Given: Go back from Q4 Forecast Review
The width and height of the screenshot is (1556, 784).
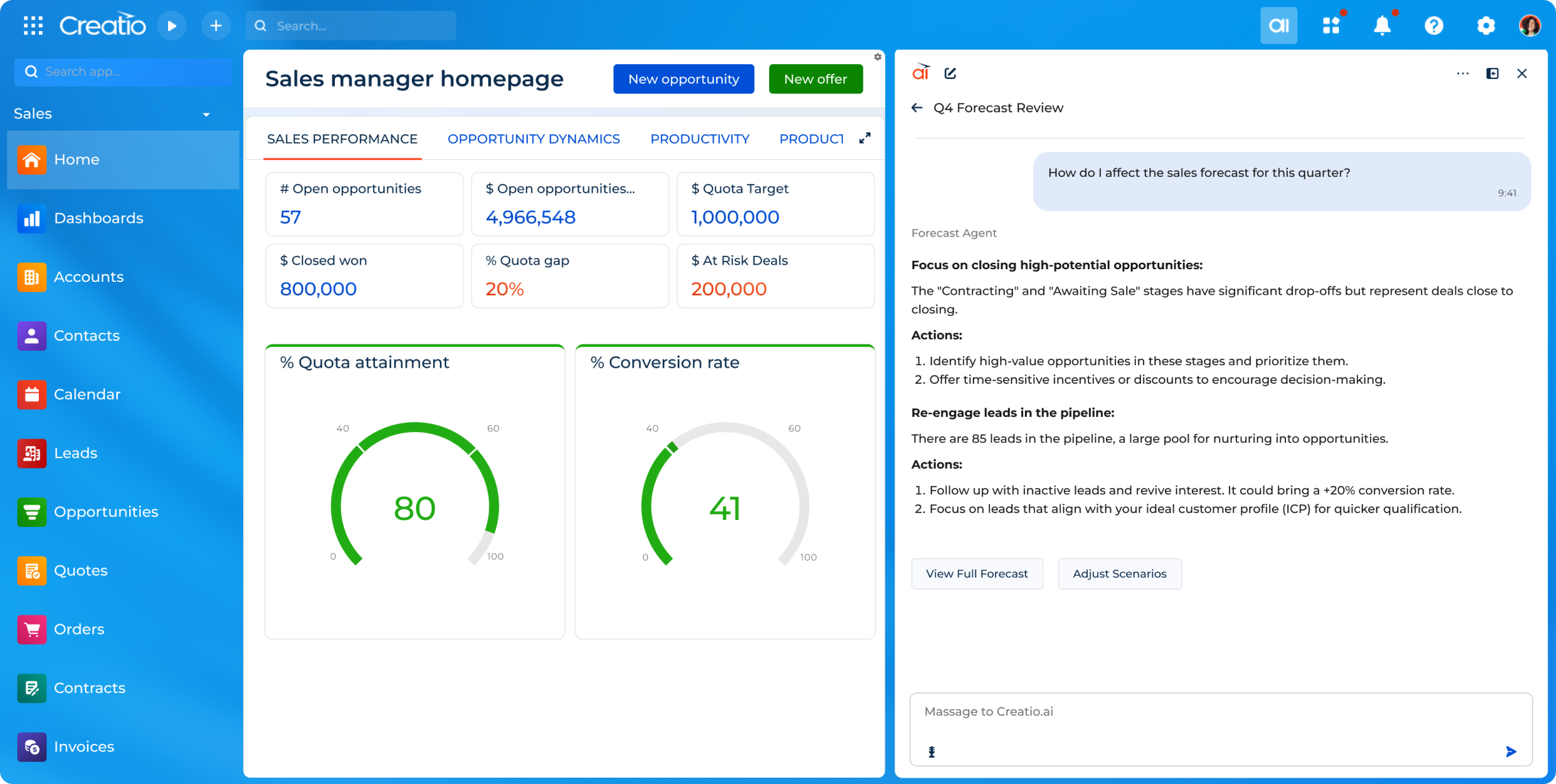Looking at the screenshot, I should [x=917, y=108].
